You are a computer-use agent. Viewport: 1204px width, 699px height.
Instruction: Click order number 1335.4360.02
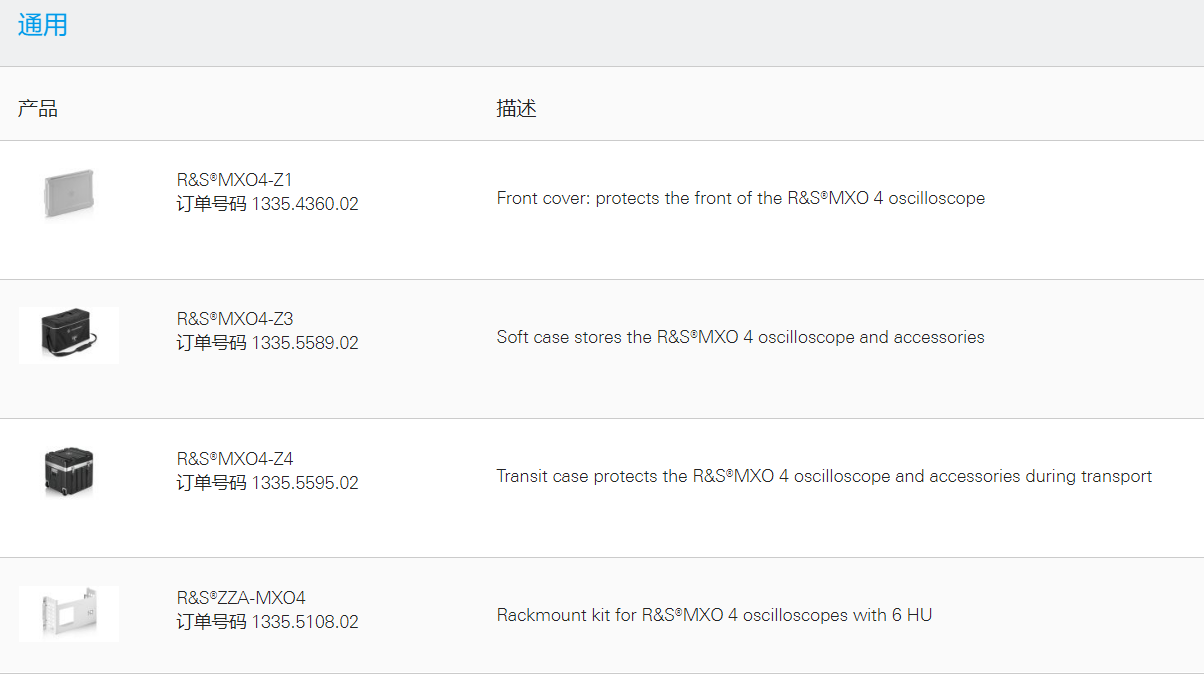(304, 204)
